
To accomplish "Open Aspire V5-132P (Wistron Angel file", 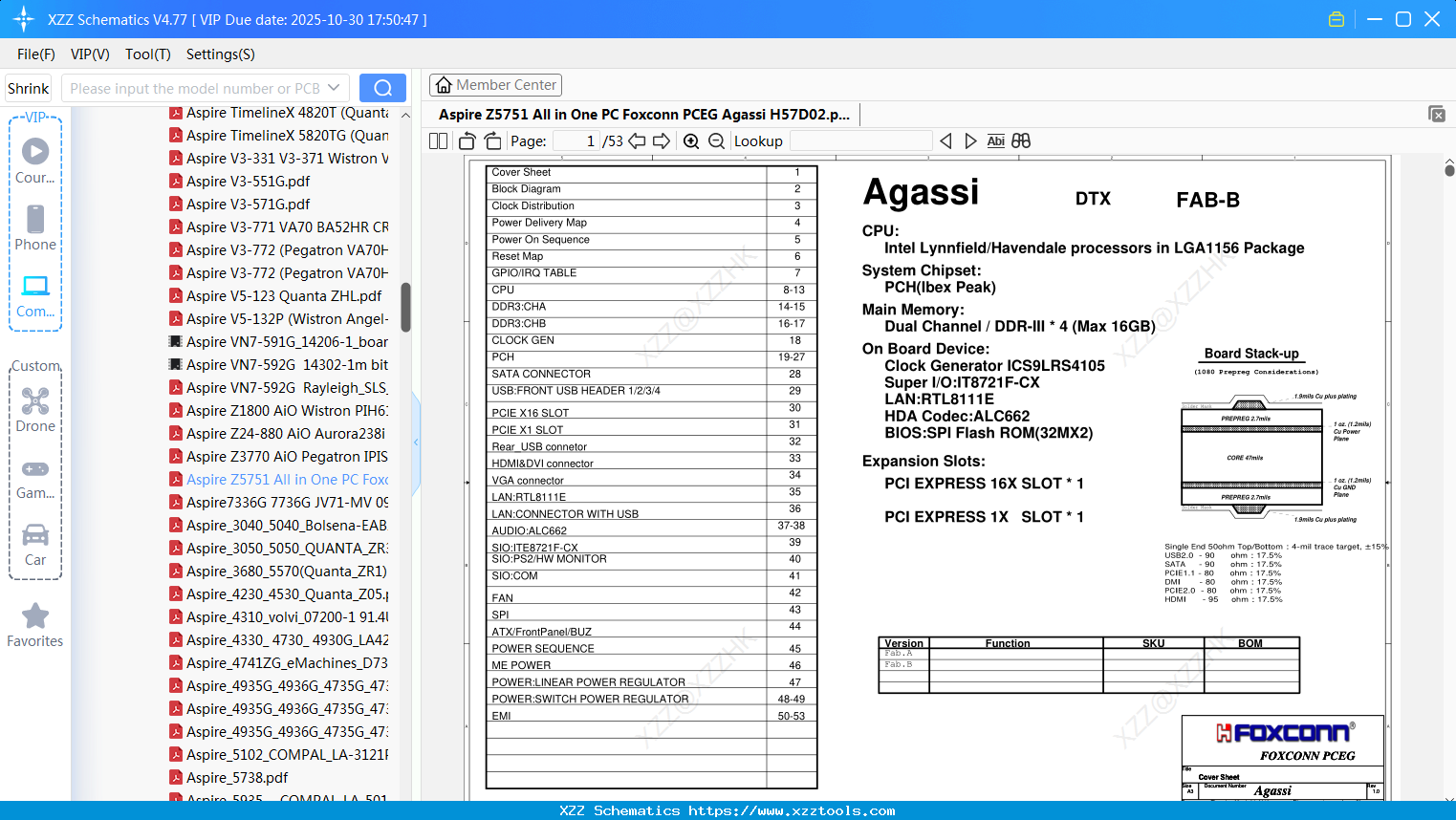I will [x=279, y=319].
